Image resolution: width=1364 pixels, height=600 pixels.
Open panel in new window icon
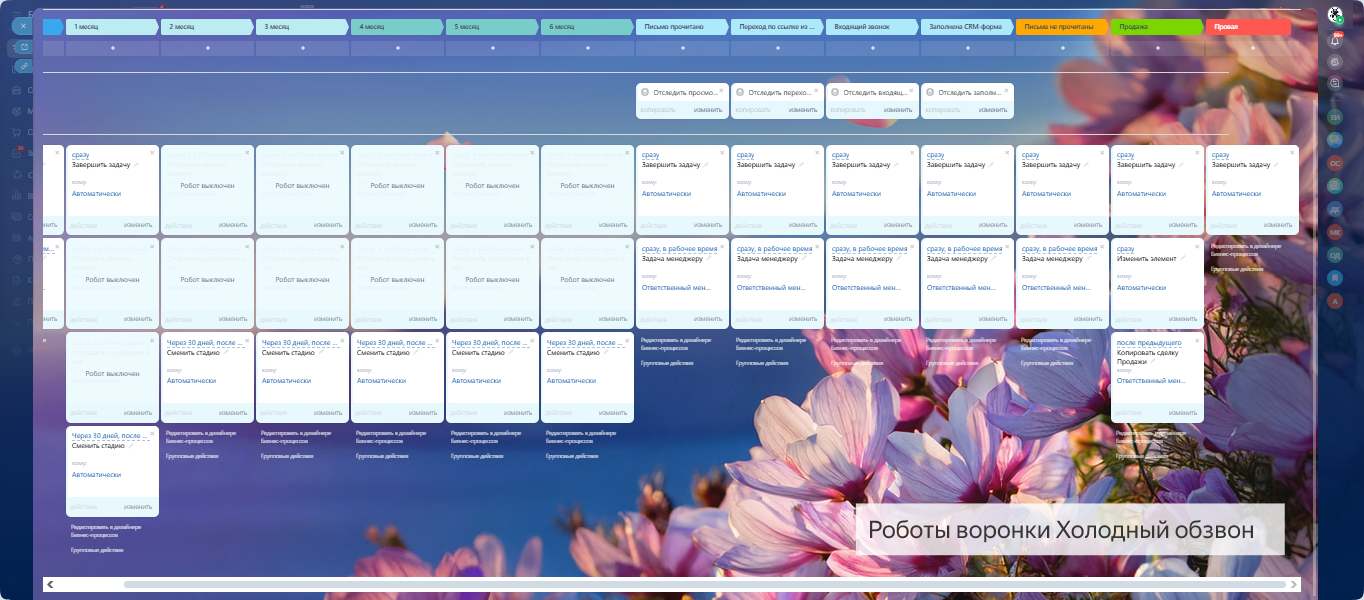click(23, 46)
